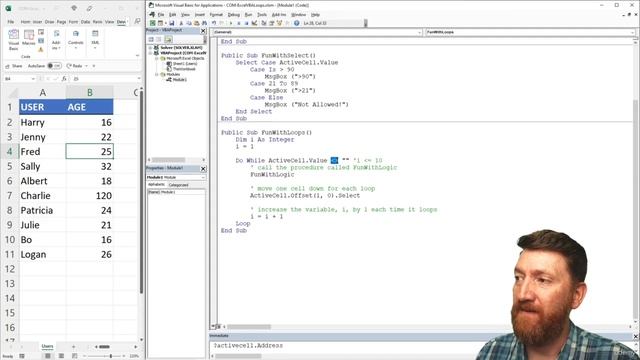This screenshot has width=640, height=360.
Task: Open the Controls group dropdown in ribbon
Action: coord(76,40)
